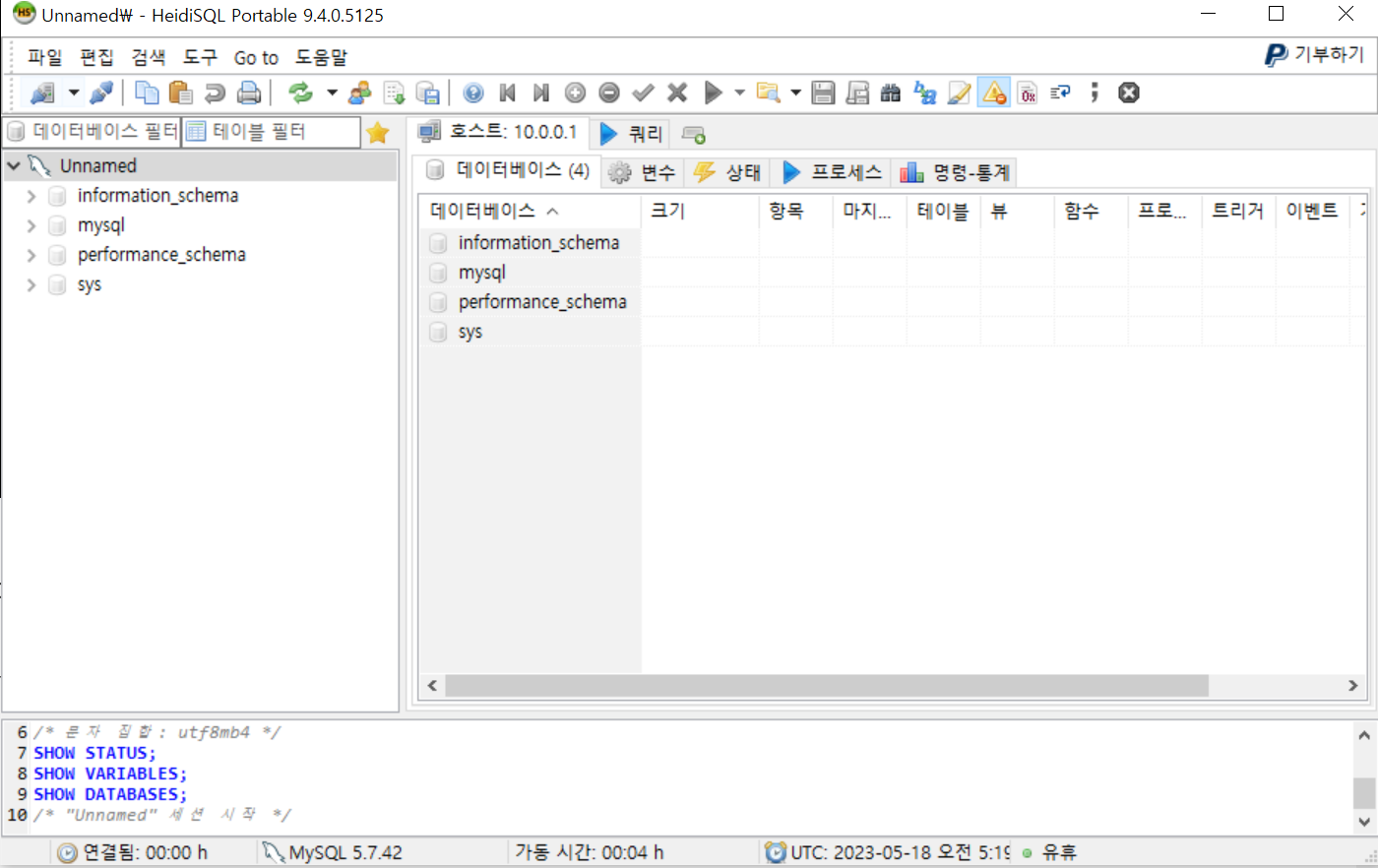Click the 트리거 column header

(1238, 211)
